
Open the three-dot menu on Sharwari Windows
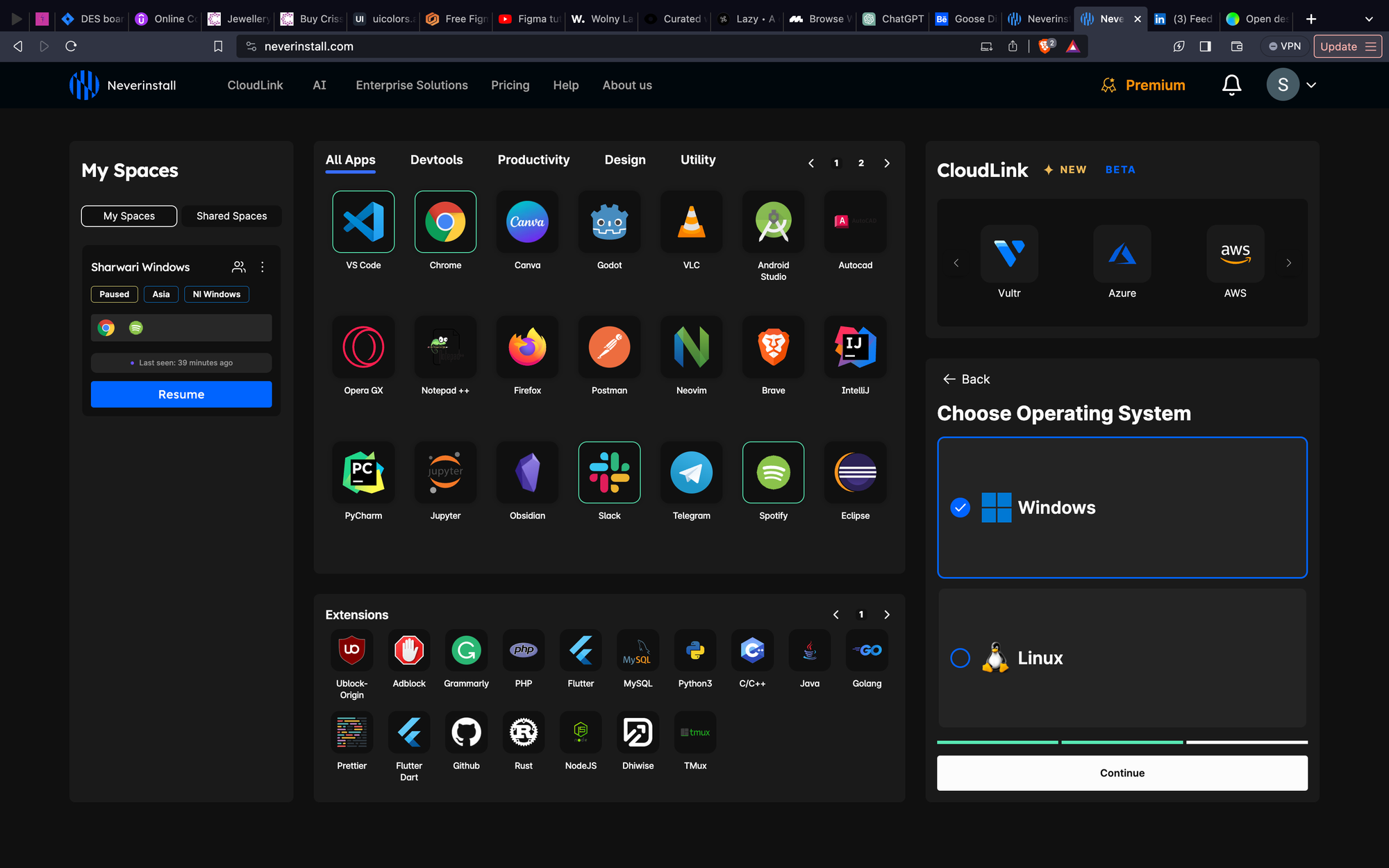(x=262, y=267)
